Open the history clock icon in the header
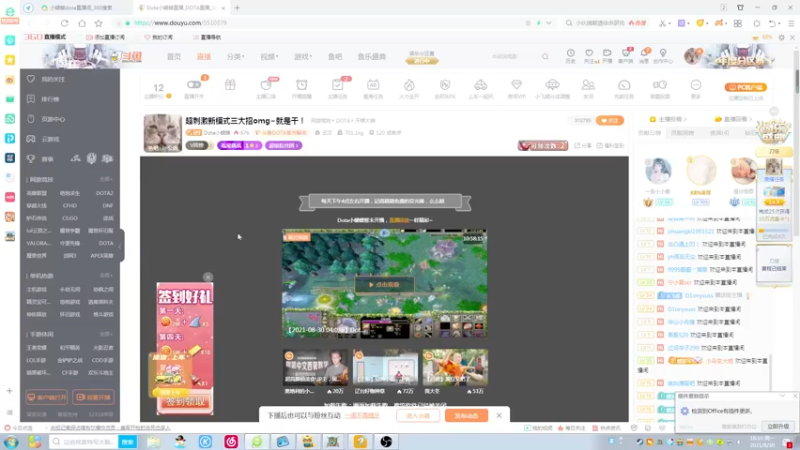The height and width of the screenshot is (450, 800). click(570, 53)
